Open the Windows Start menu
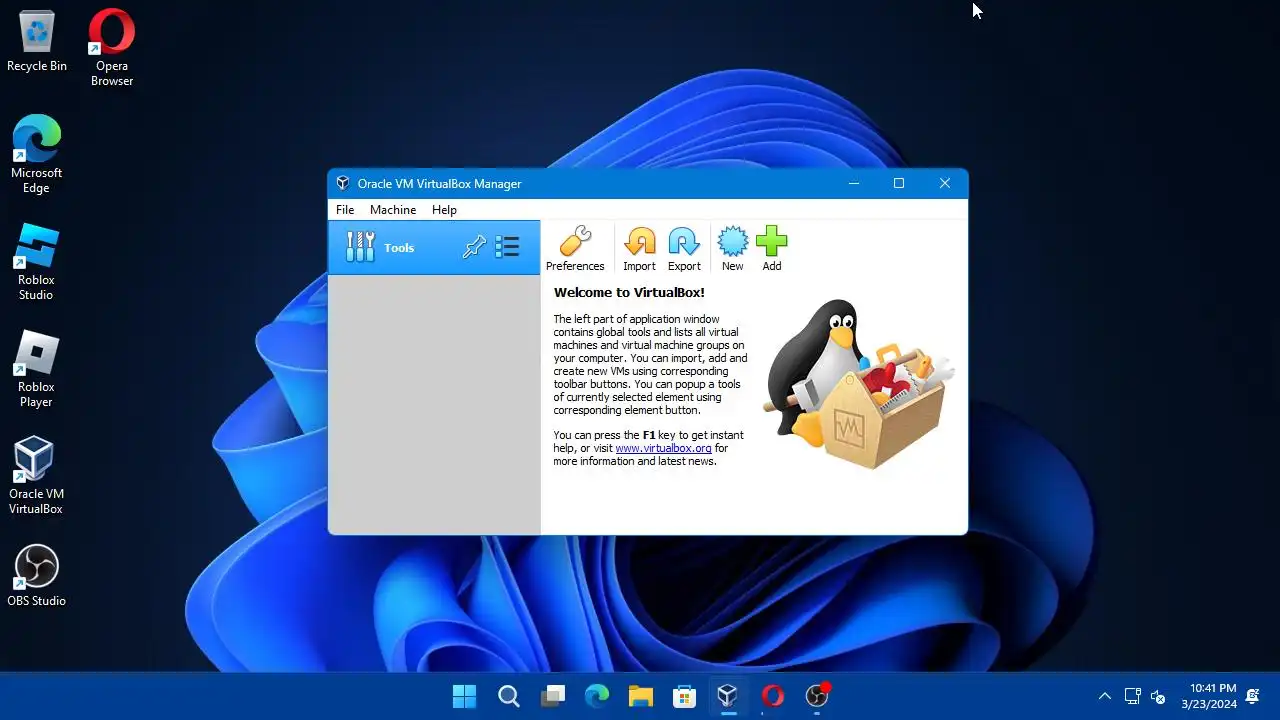1280x720 pixels. tap(464, 696)
